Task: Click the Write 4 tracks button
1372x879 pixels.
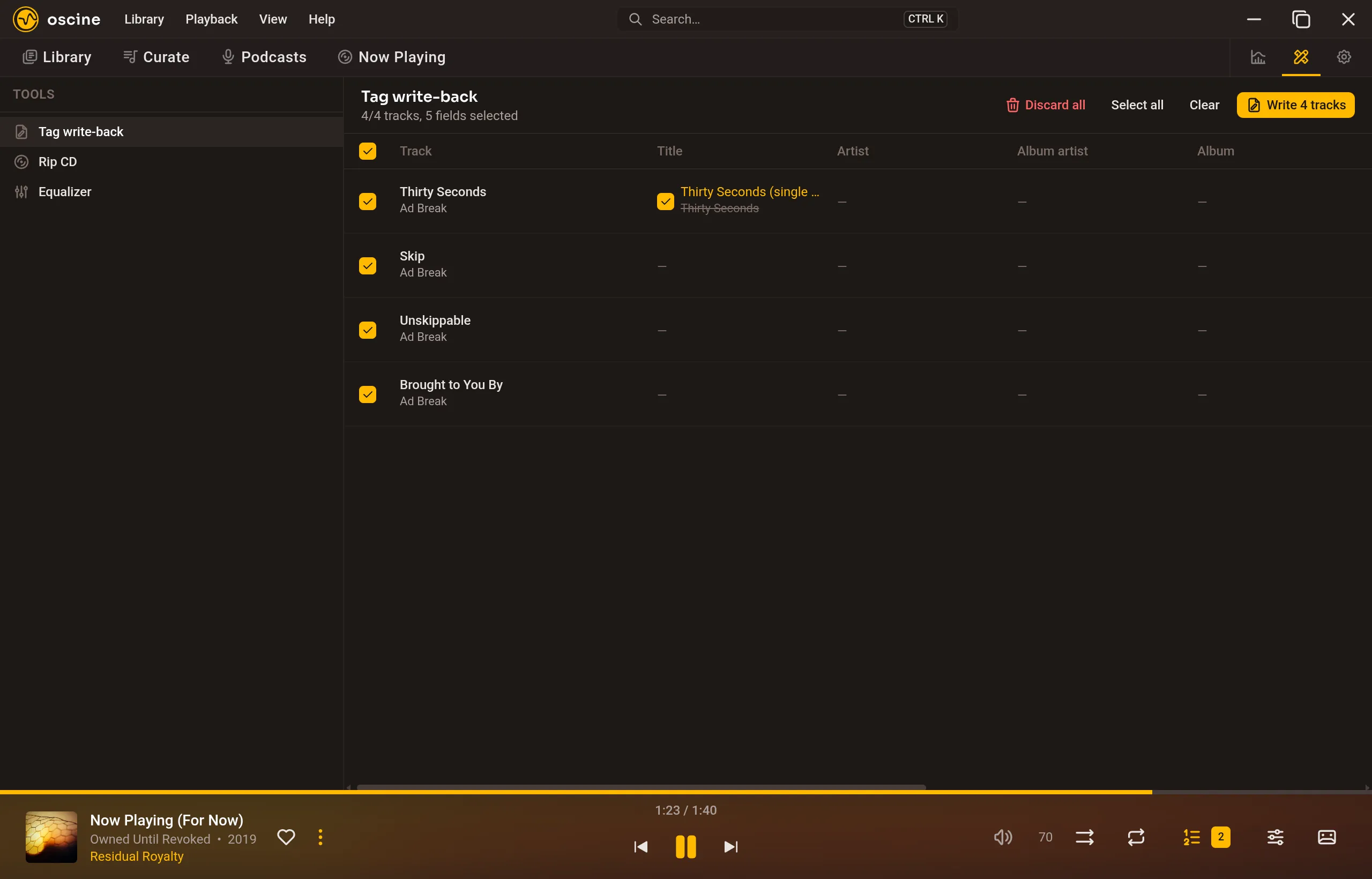Action: pos(1295,105)
